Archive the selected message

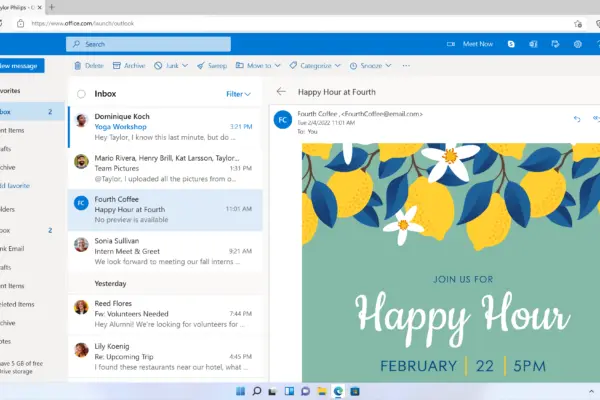click(129, 65)
